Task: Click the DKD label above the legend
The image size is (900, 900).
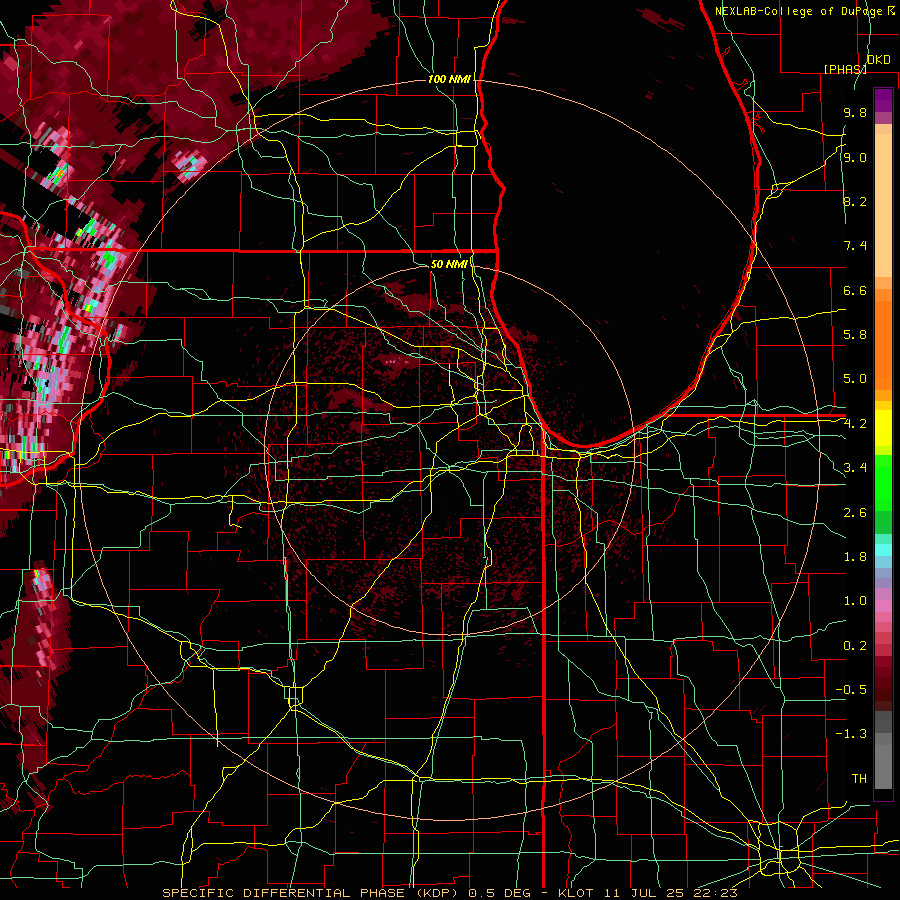Action: point(878,60)
